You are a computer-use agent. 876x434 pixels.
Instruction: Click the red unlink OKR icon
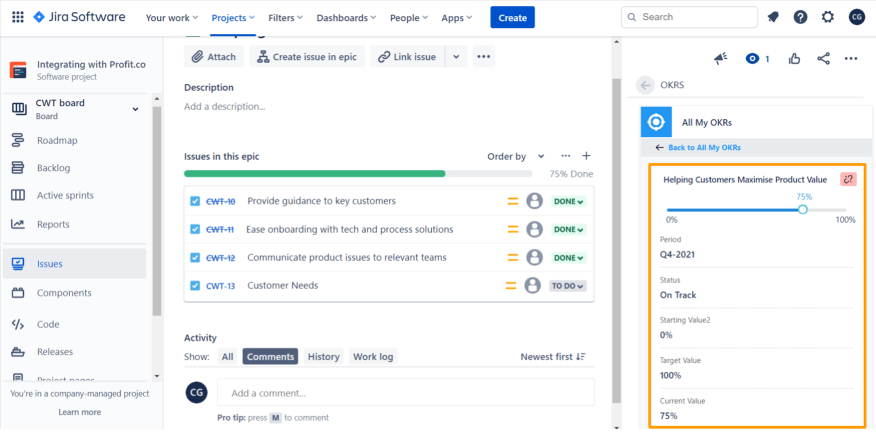click(849, 179)
